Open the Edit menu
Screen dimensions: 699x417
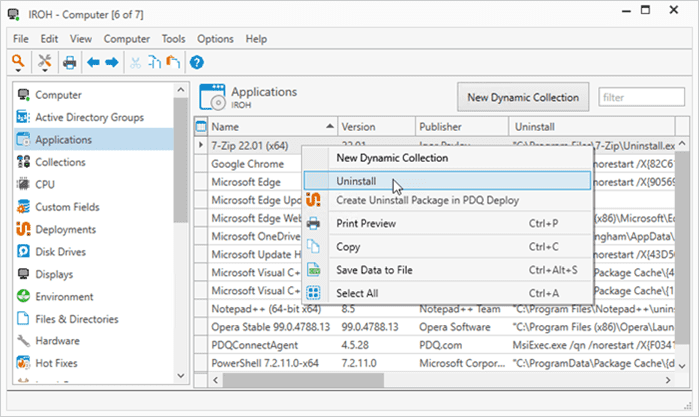point(49,39)
